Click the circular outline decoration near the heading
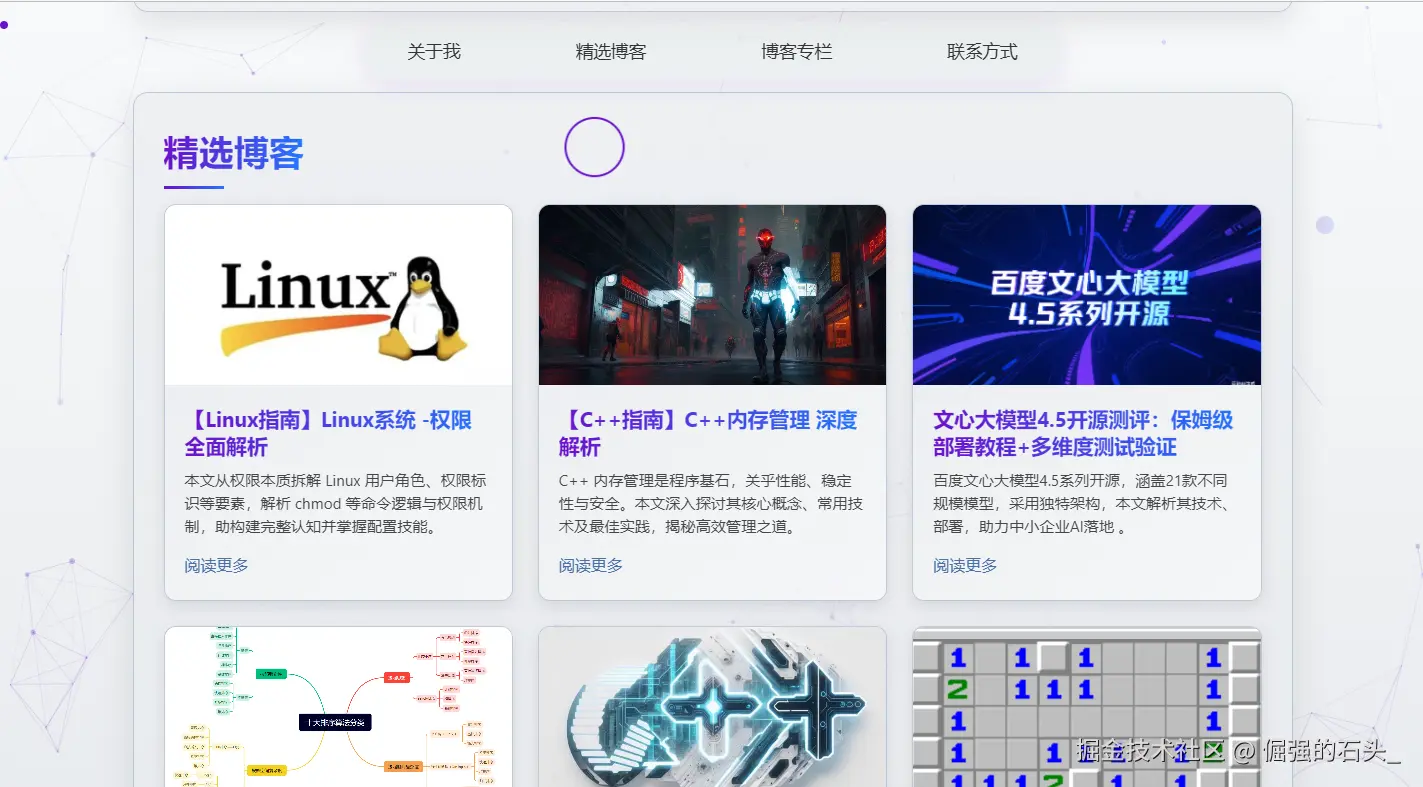 (594, 146)
